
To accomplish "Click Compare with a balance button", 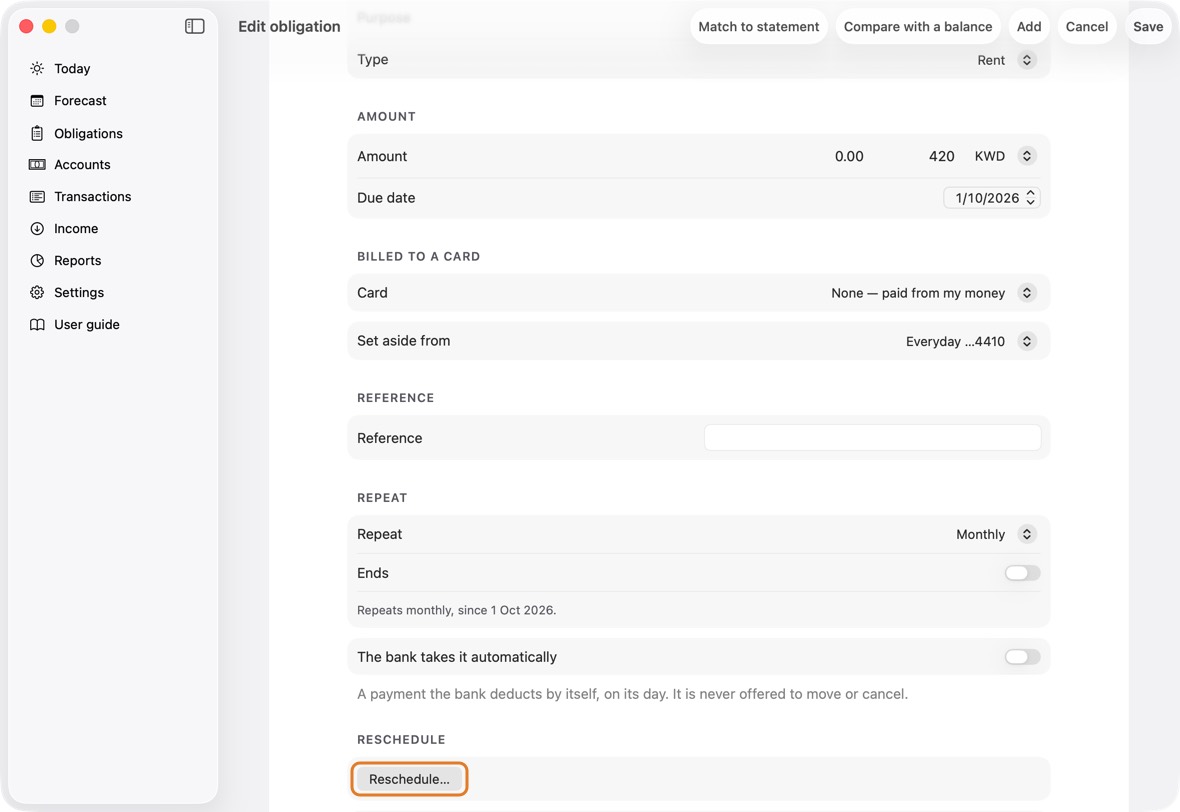I will click(x=917, y=26).
